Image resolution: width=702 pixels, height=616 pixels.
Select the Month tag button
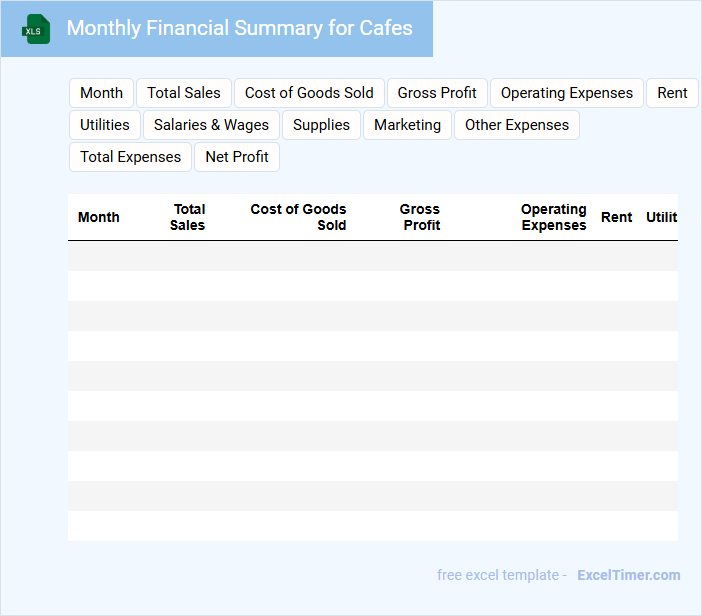(101, 93)
